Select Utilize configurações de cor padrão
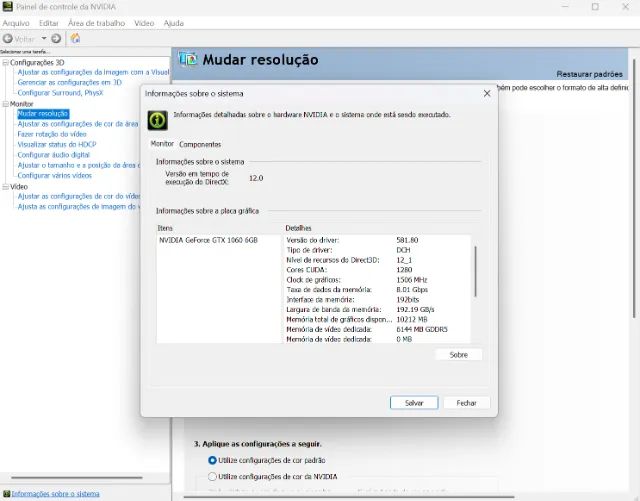640x501 pixels. [212, 460]
